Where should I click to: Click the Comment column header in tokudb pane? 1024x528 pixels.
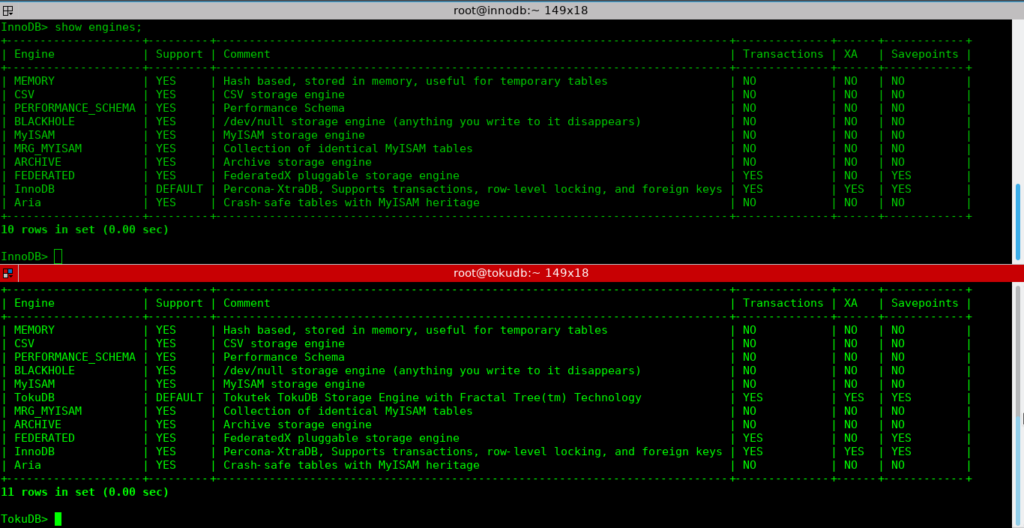click(x=247, y=303)
